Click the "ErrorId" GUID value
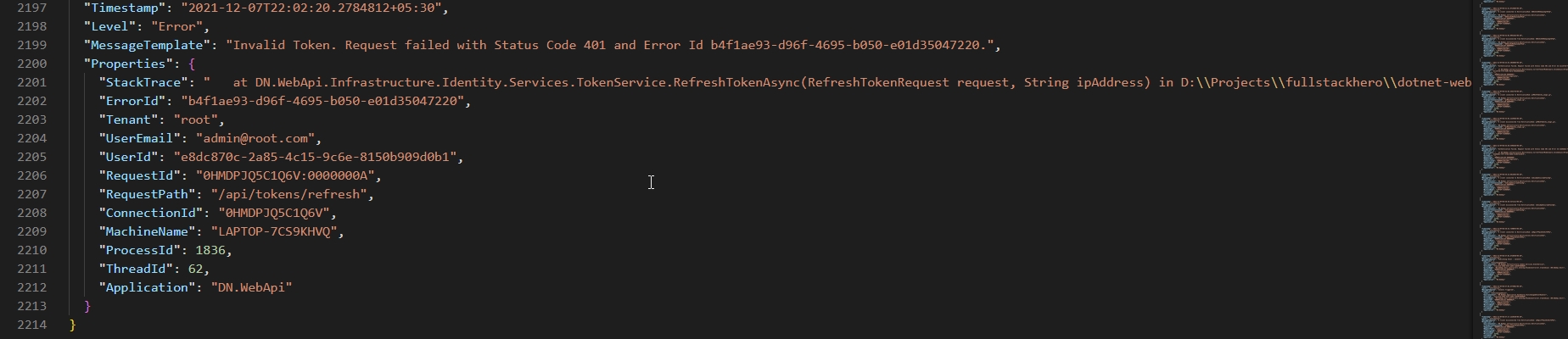The height and width of the screenshot is (339, 1568). (326, 101)
